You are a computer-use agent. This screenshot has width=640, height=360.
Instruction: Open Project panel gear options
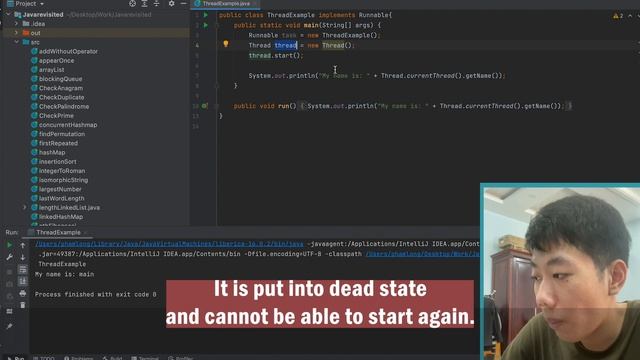171,4
